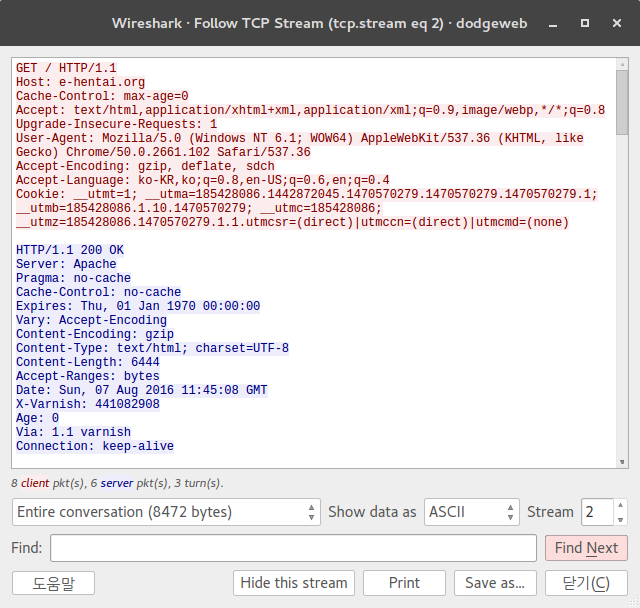Click the 'Cache-Control: no-cache' response line
This screenshot has height=608, width=640.
pyautogui.click(x=98, y=292)
